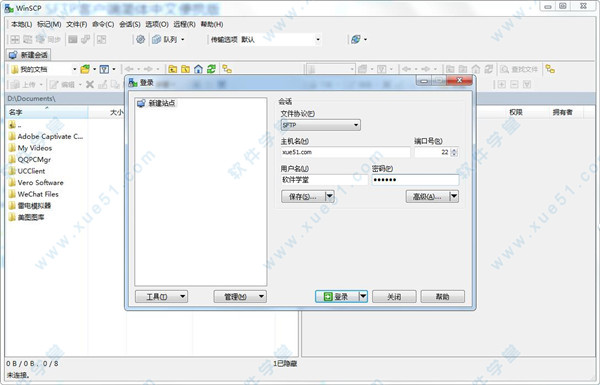The height and width of the screenshot is (385, 600).
Task: Click the globe session icon in toolbar
Action: pyautogui.click(x=355, y=39)
